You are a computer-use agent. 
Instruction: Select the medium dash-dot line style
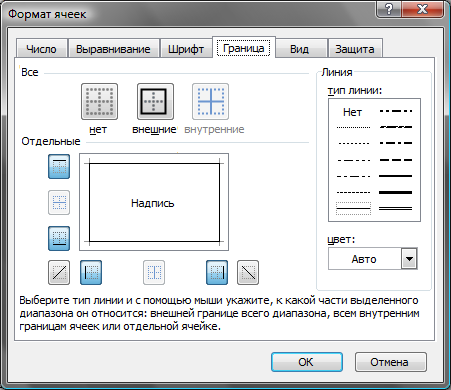point(396,143)
